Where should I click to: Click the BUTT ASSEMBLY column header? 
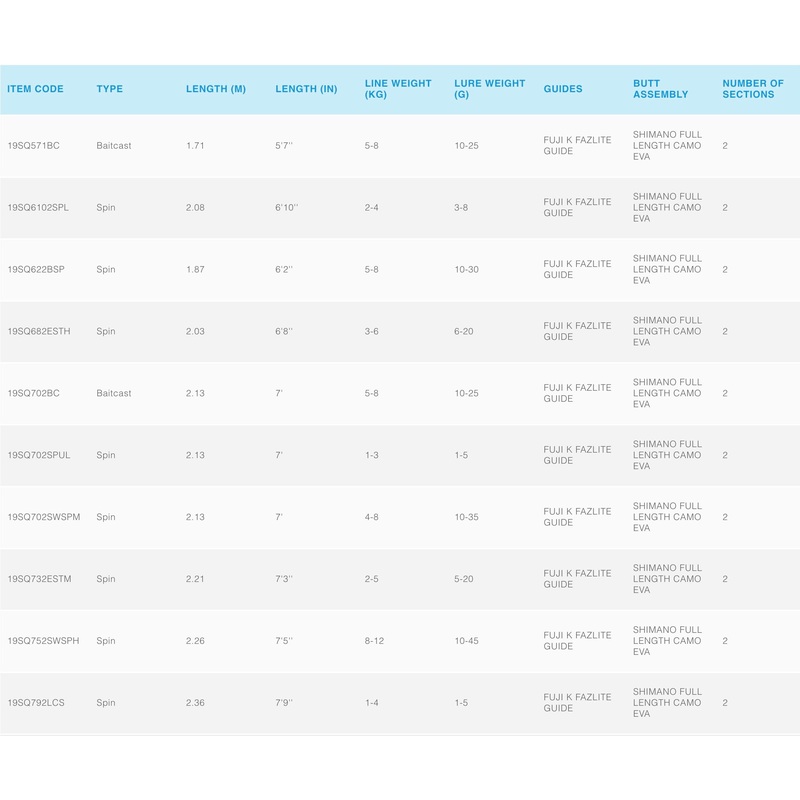[660, 89]
